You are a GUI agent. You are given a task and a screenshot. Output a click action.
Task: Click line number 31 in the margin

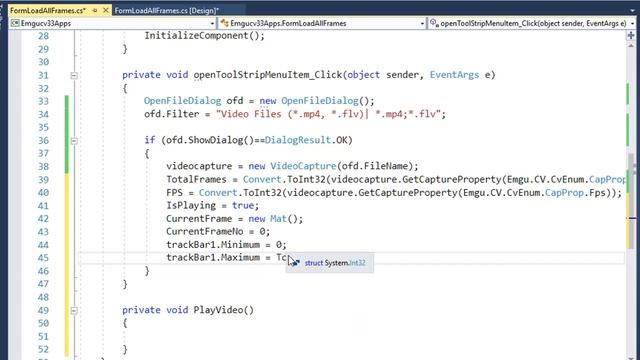pyautogui.click(x=43, y=76)
